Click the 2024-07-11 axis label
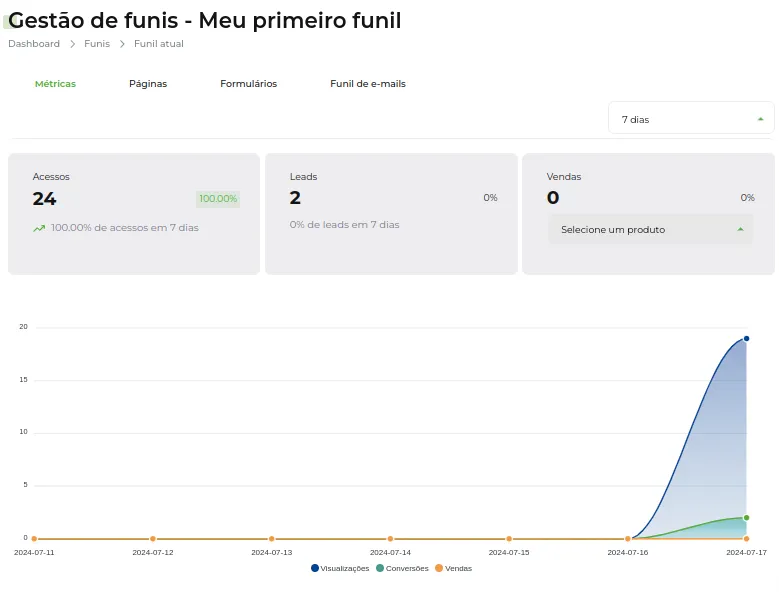This screenshot has width=779, height=597. (34, 552)
